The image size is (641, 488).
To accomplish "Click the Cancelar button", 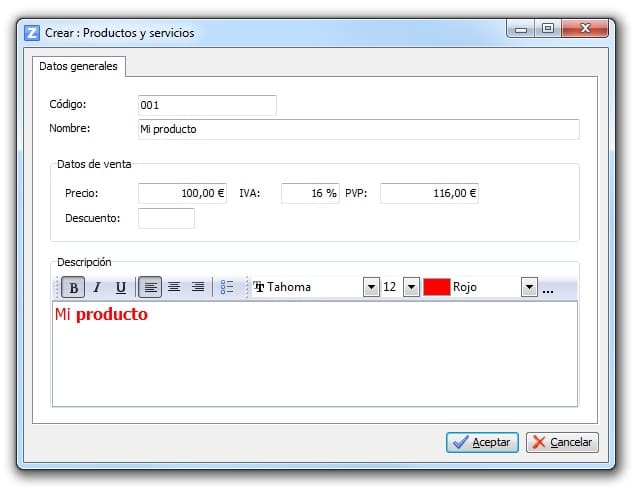I will (562, 442).
